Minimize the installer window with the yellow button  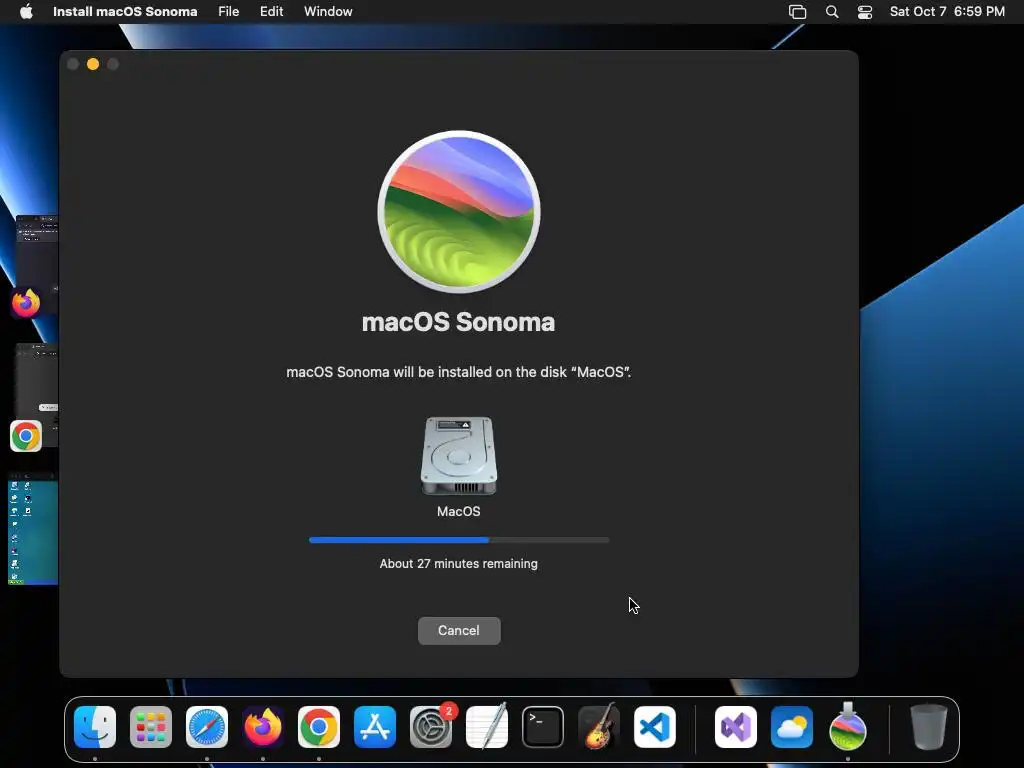93,64
